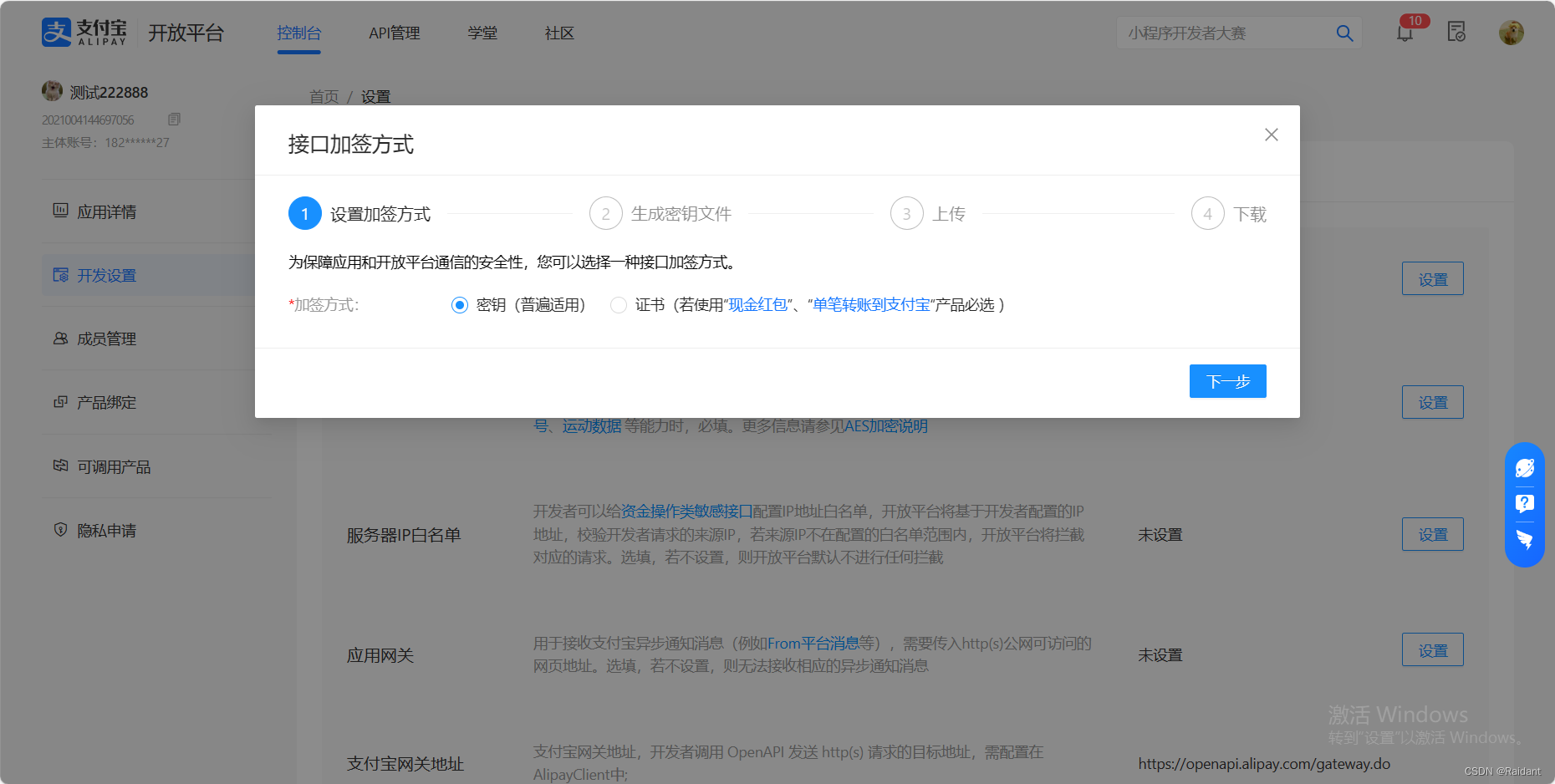Click the 未设置 status for 服务器IP白名单
Image resolution: width=1555 pixels, height=784 pixels.
[x=1160, y=535]
